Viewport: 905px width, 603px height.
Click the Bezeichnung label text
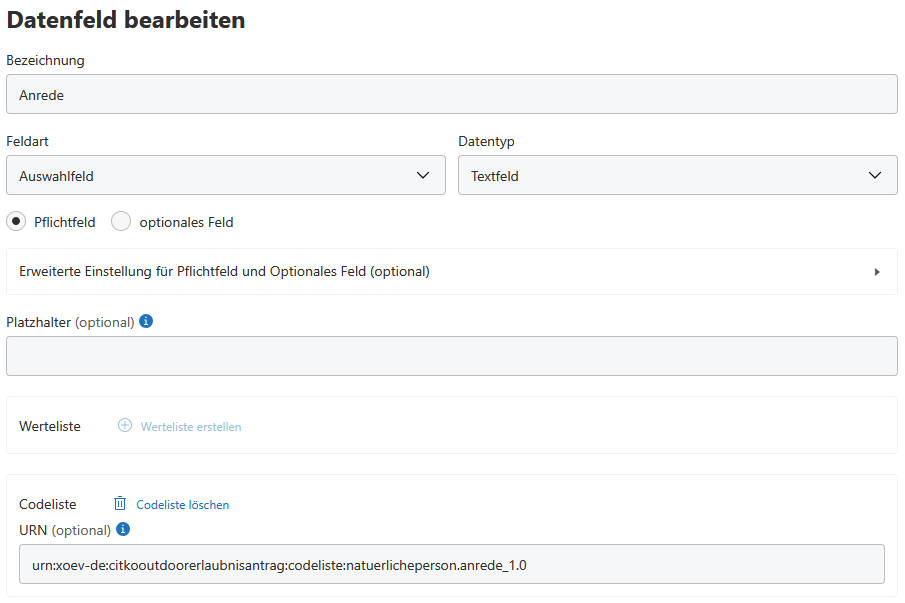click(45, 60)
